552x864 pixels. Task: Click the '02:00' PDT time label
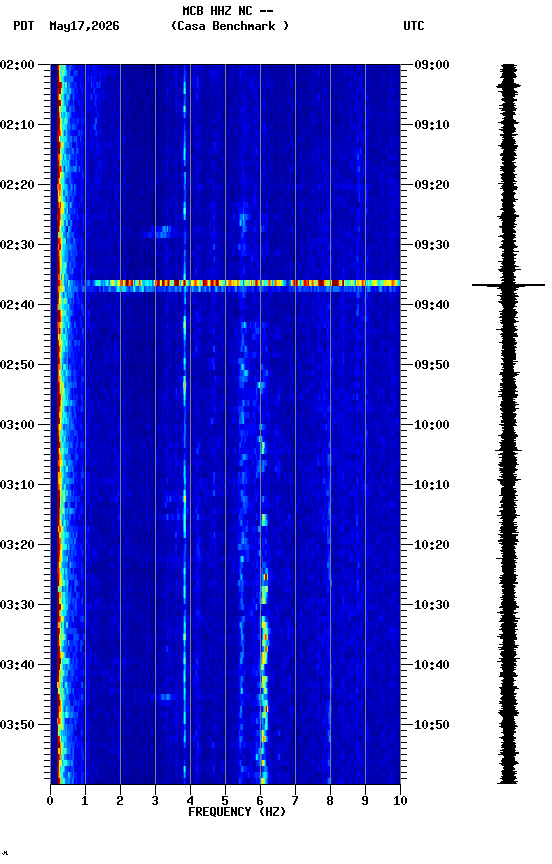pyautogui.click(x=17, y=65)
